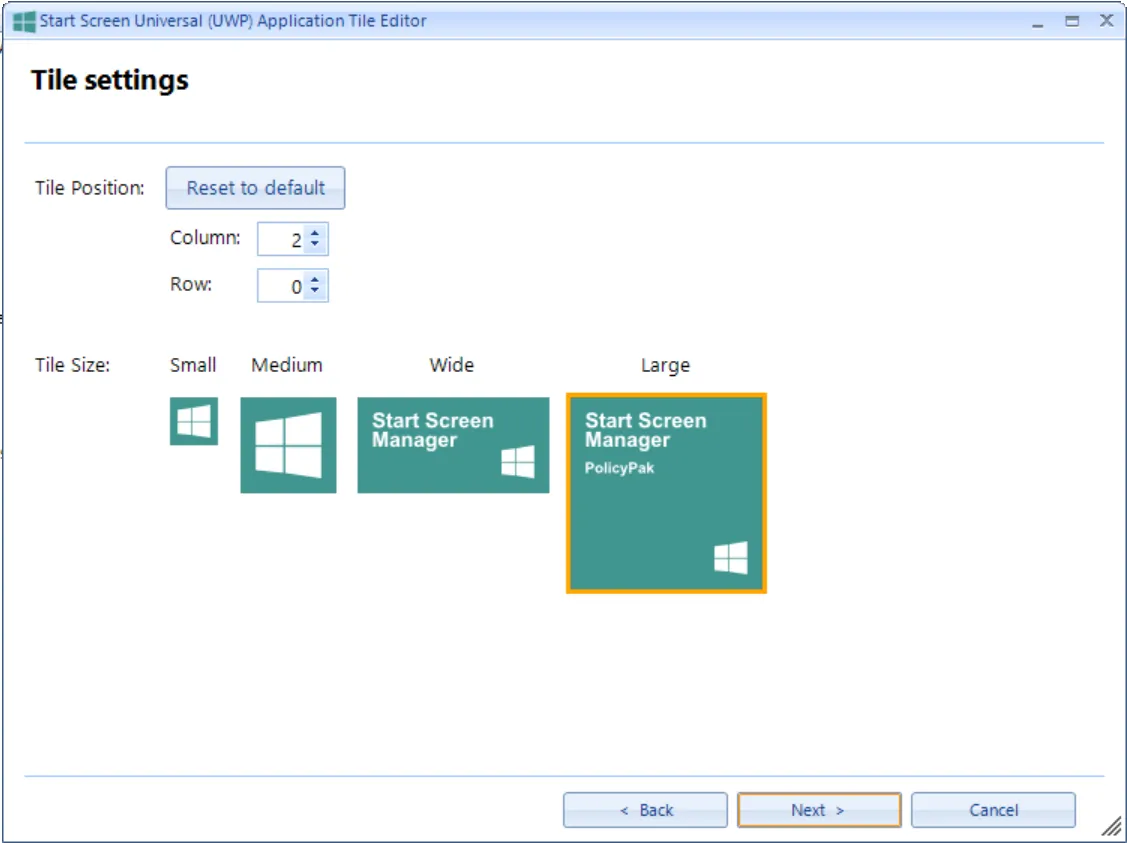
Task: Click the Tile Size label
Action: [73, 365]
